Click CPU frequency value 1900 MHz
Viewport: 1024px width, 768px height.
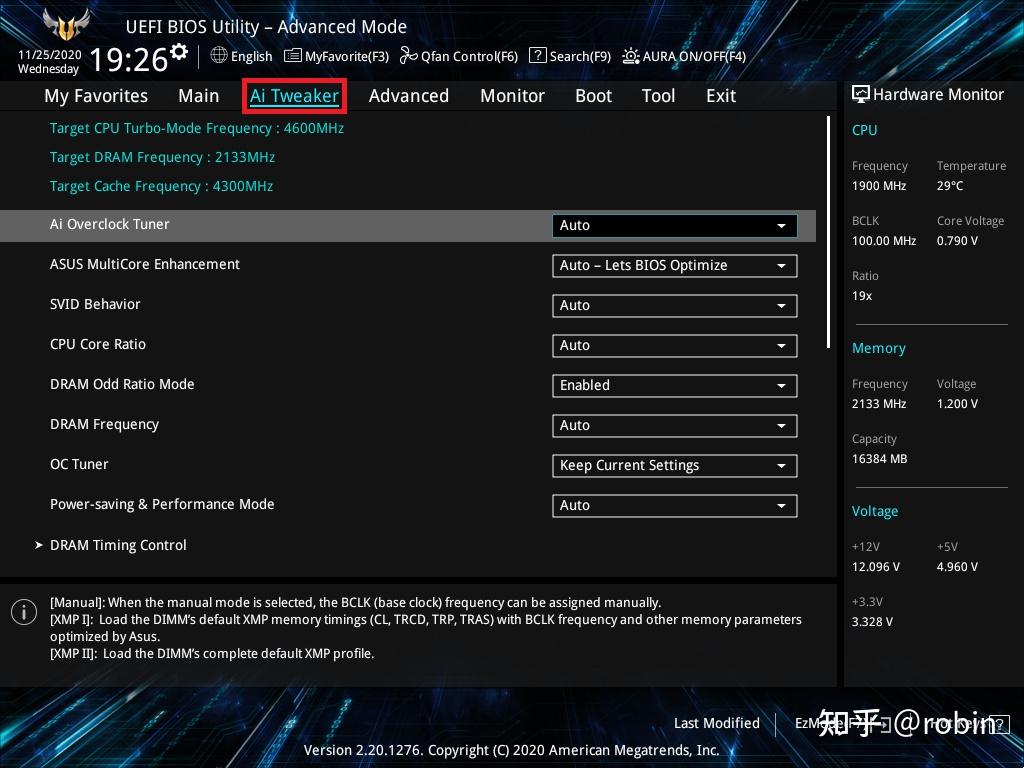pyautogui.click(x=879, y=186)
